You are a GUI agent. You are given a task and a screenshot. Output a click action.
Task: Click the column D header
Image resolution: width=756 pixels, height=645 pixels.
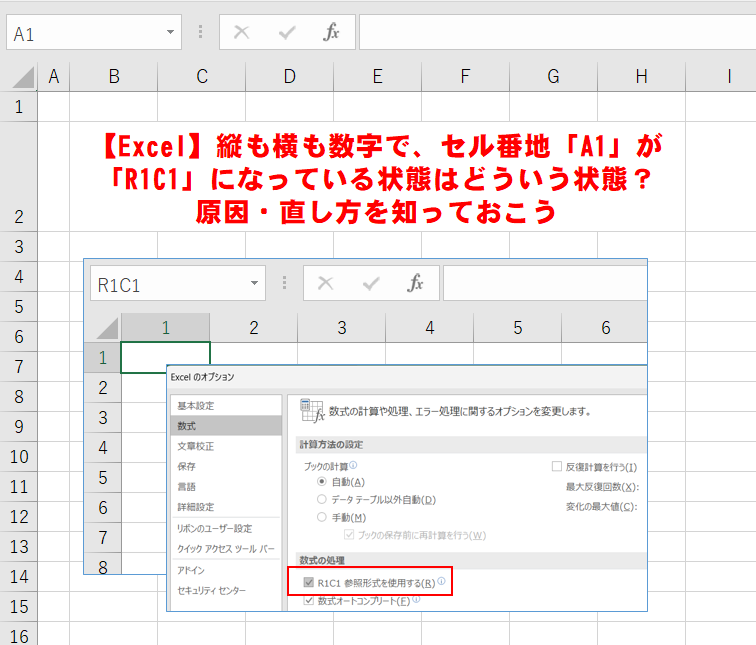(x=289, y=76)
